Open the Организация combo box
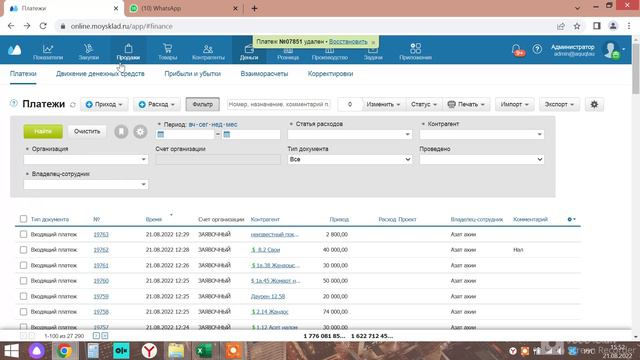This screenshot has height=360, width=640. pos(86,160)
